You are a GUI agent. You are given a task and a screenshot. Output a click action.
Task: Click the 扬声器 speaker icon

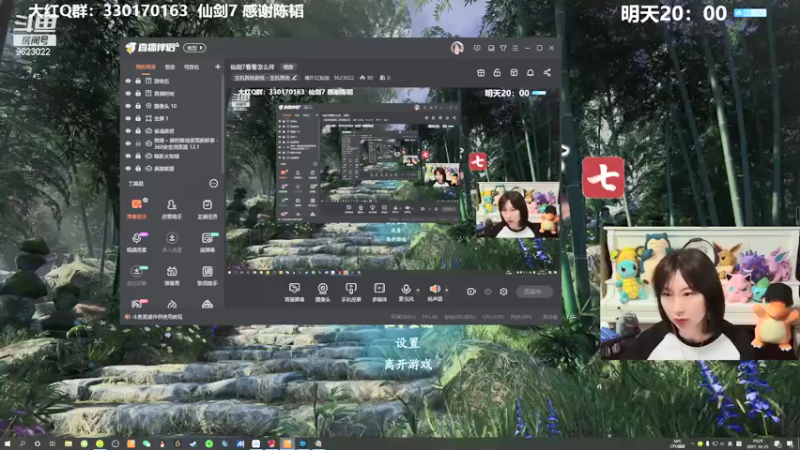[x=435, y=289]
